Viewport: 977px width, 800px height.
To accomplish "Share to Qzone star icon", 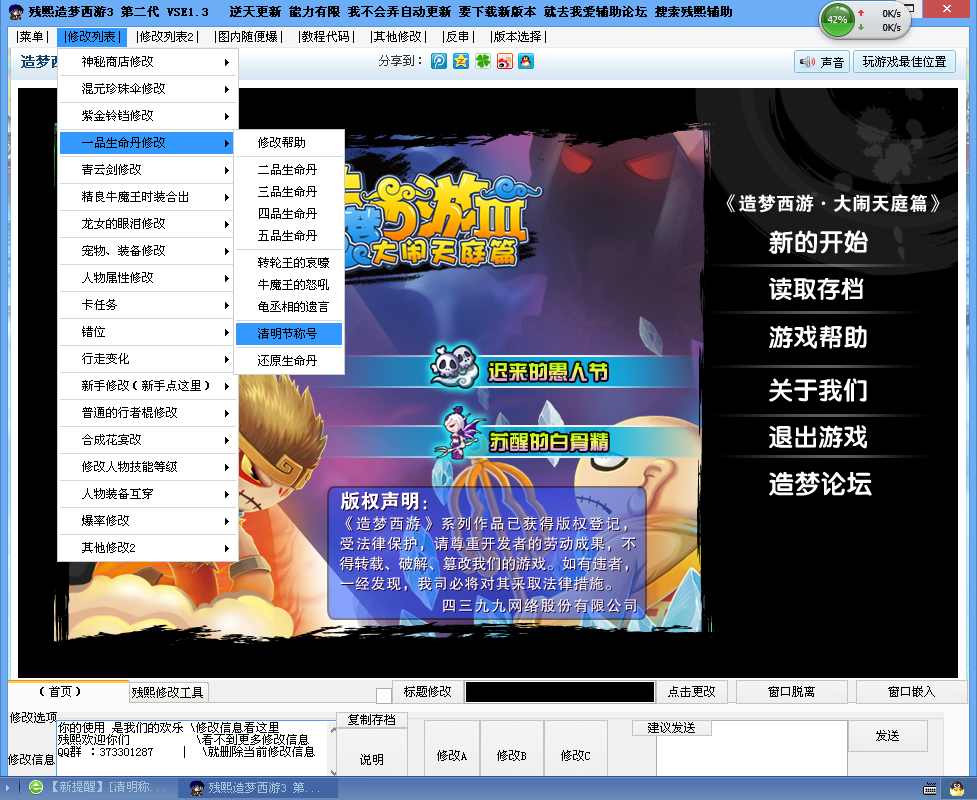I will [460, 61].
